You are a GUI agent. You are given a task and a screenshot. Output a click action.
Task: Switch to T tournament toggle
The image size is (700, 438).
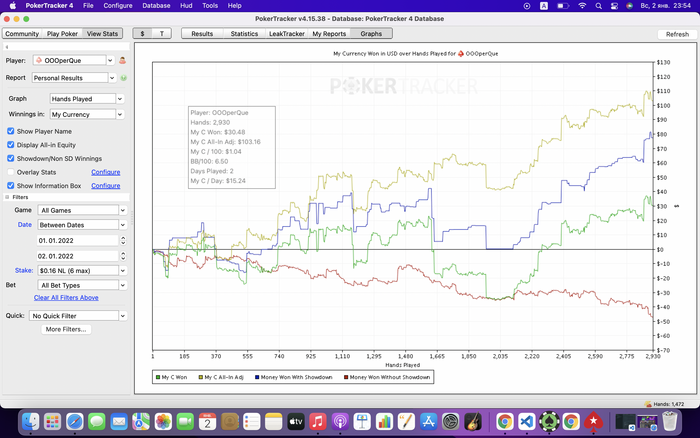point(162,33)
